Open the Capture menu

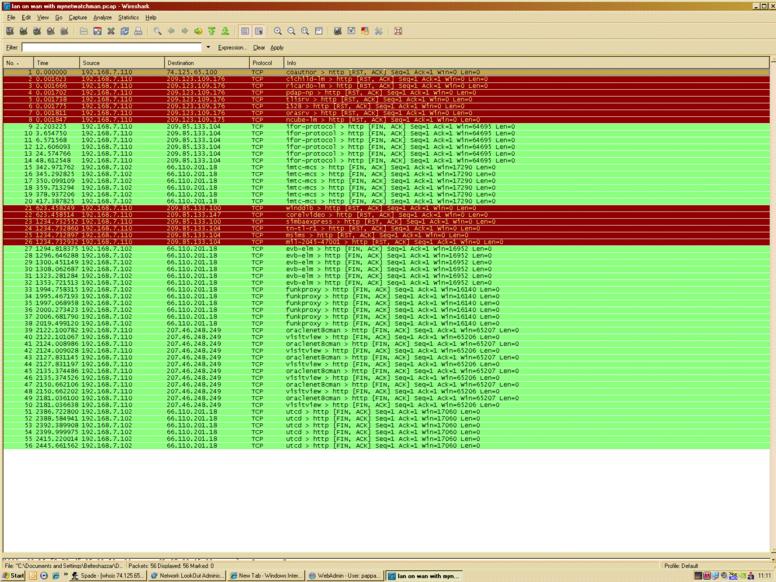point(78,17)
